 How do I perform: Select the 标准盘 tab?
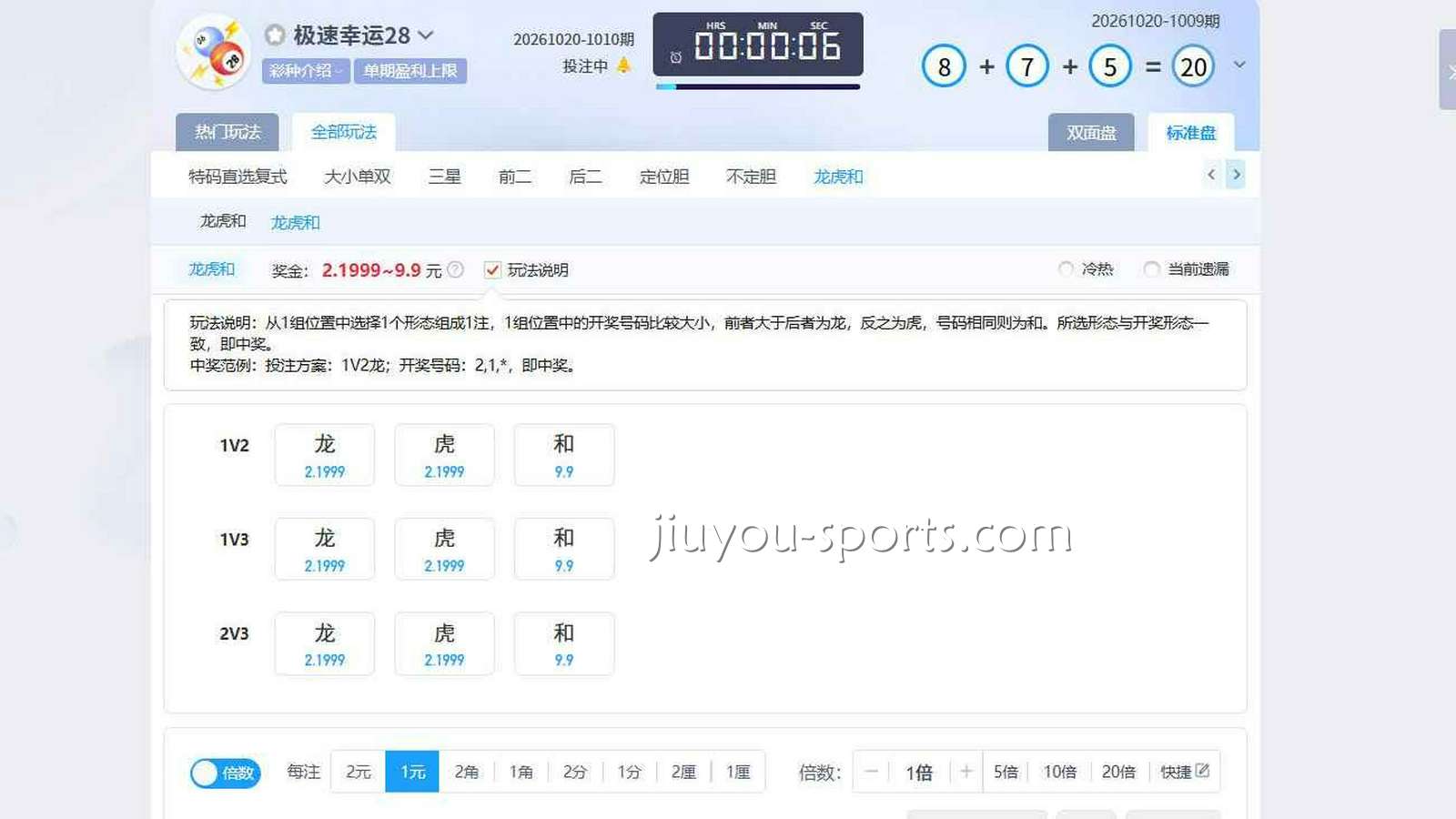1190,133
